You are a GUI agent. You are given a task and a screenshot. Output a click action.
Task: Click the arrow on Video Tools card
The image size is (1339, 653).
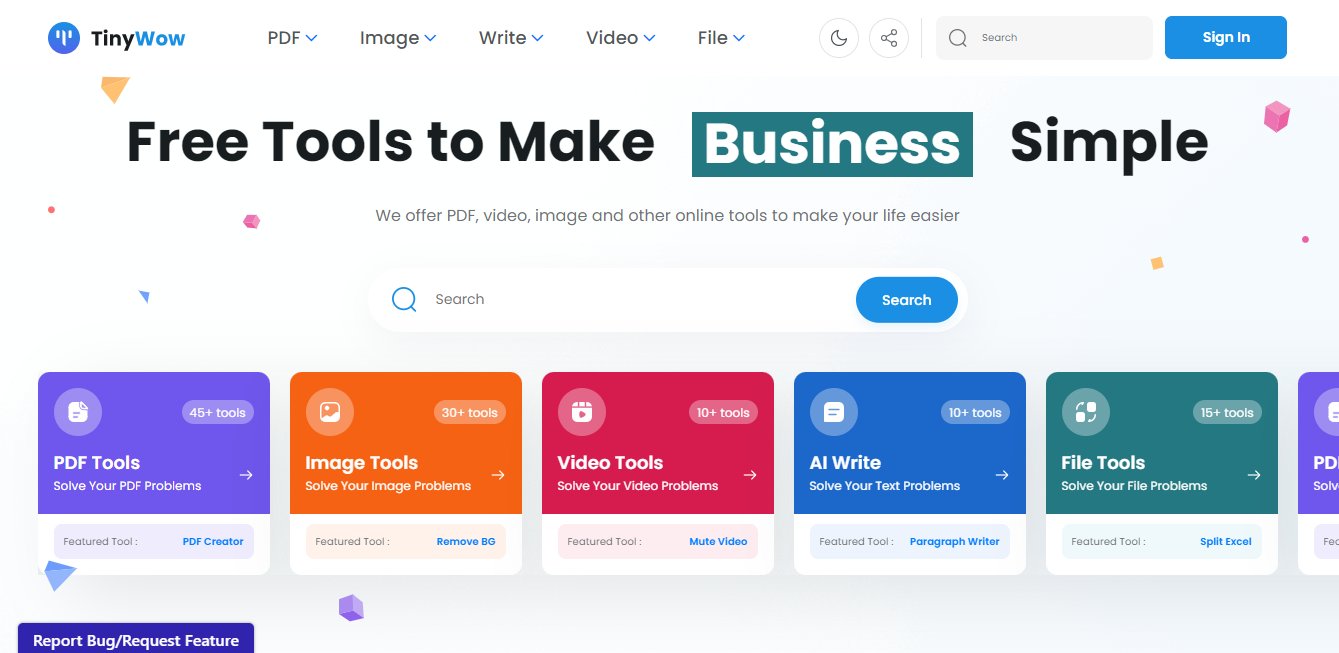coord(750,475)
